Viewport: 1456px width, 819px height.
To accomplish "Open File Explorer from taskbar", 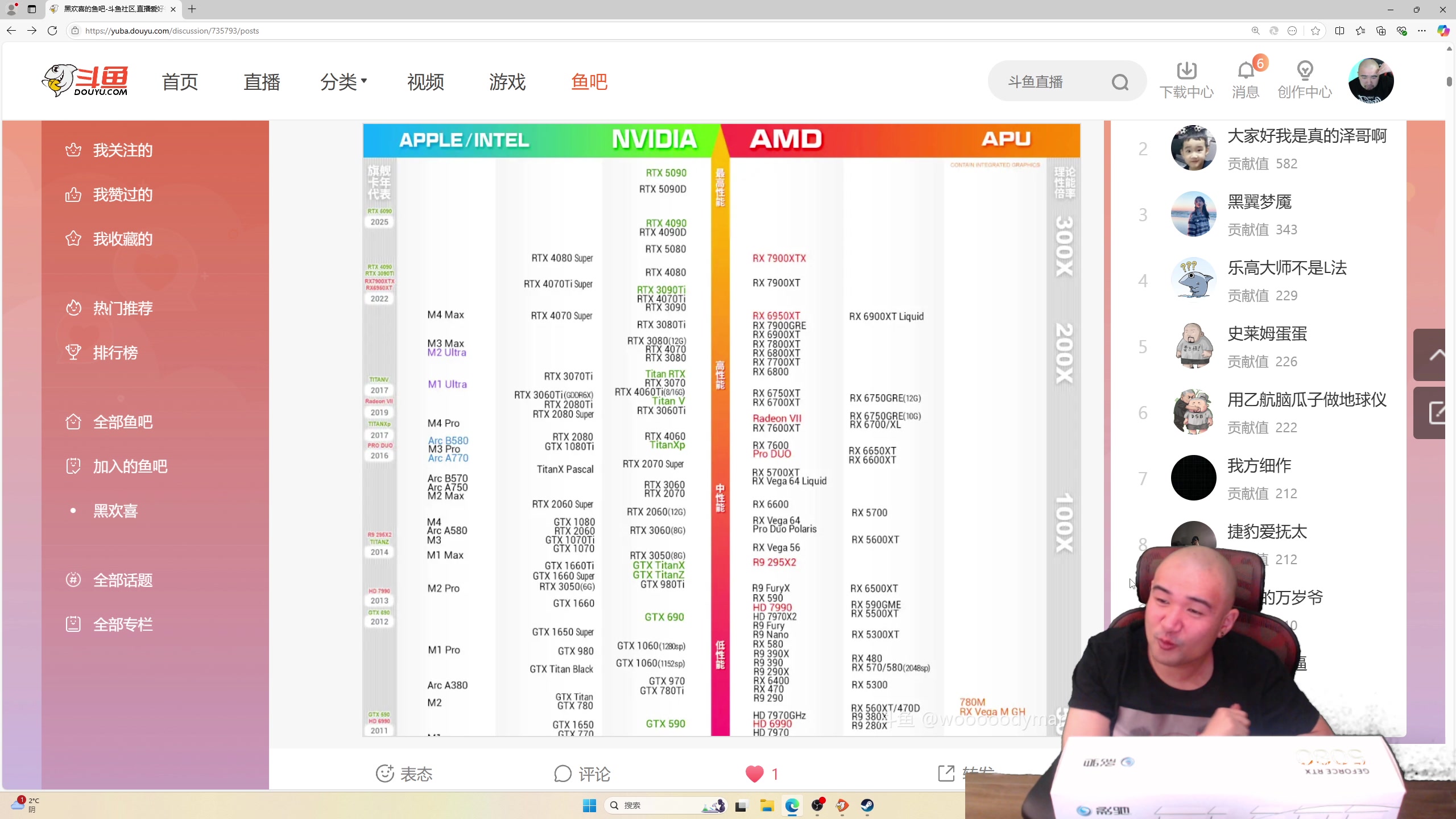I will [767, 805].
